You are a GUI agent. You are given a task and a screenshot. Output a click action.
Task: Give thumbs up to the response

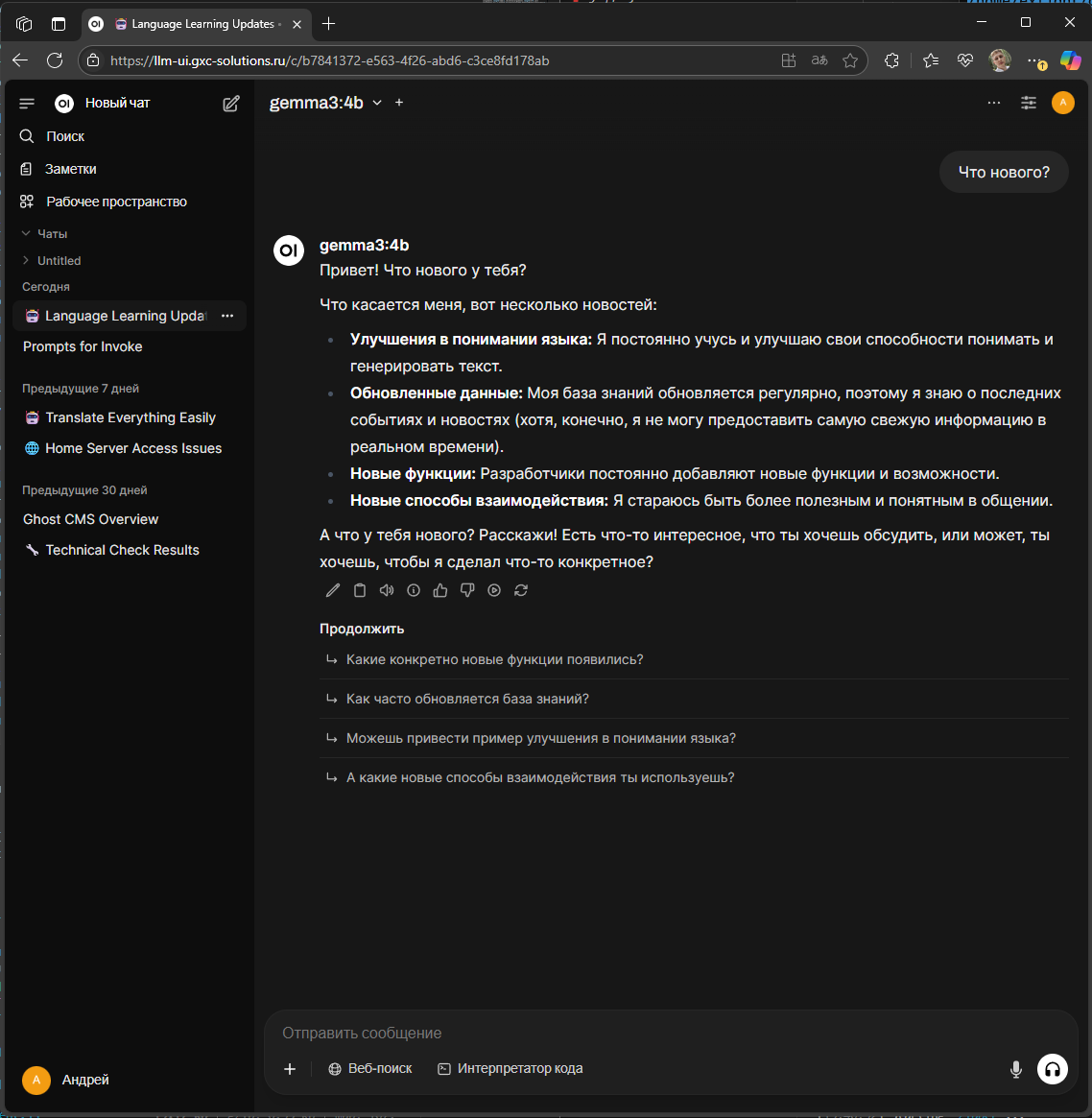(440, 590)
